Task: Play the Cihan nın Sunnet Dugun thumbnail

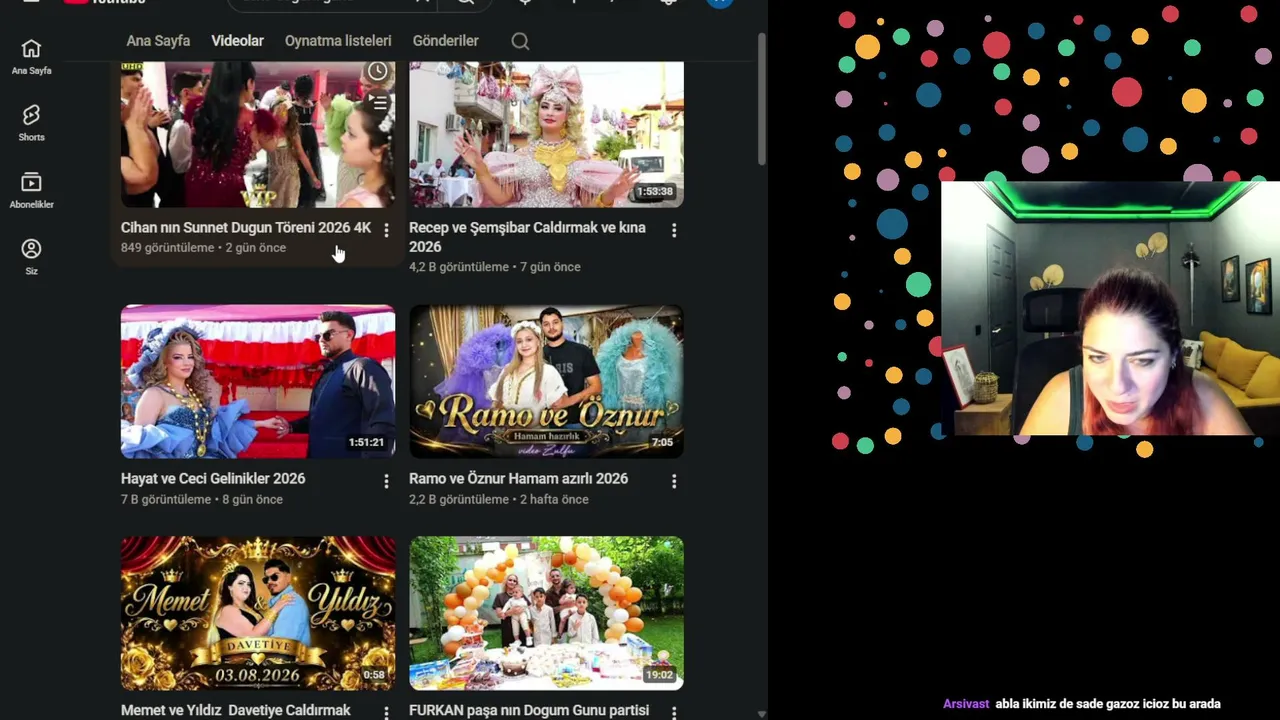Action: (258, 134)
